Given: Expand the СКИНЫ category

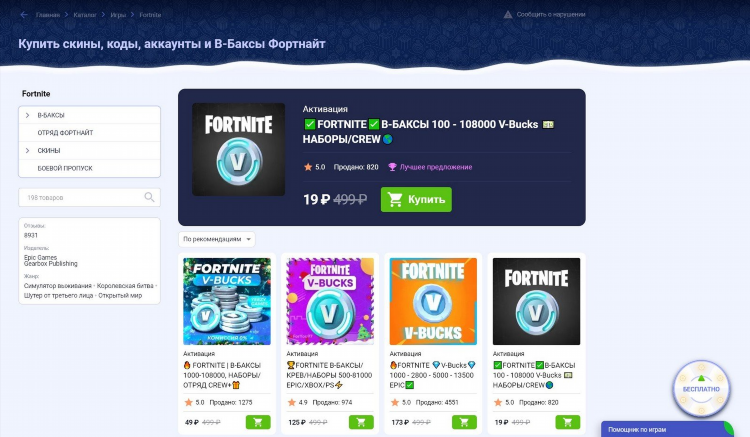Looking at the screenshot, I should click(27, 150).
